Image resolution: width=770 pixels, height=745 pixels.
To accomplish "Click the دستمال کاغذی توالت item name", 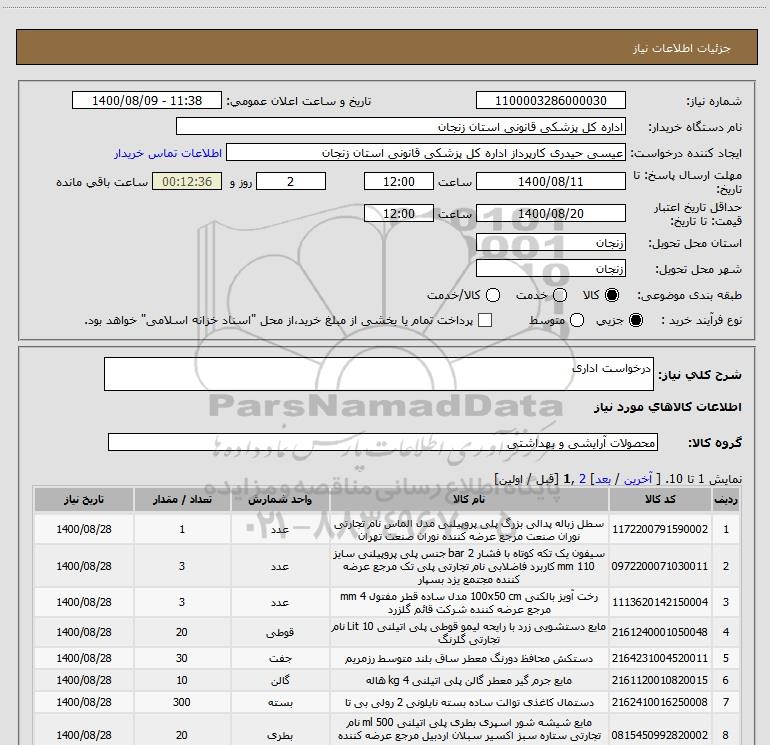I will tap(469, 703).
